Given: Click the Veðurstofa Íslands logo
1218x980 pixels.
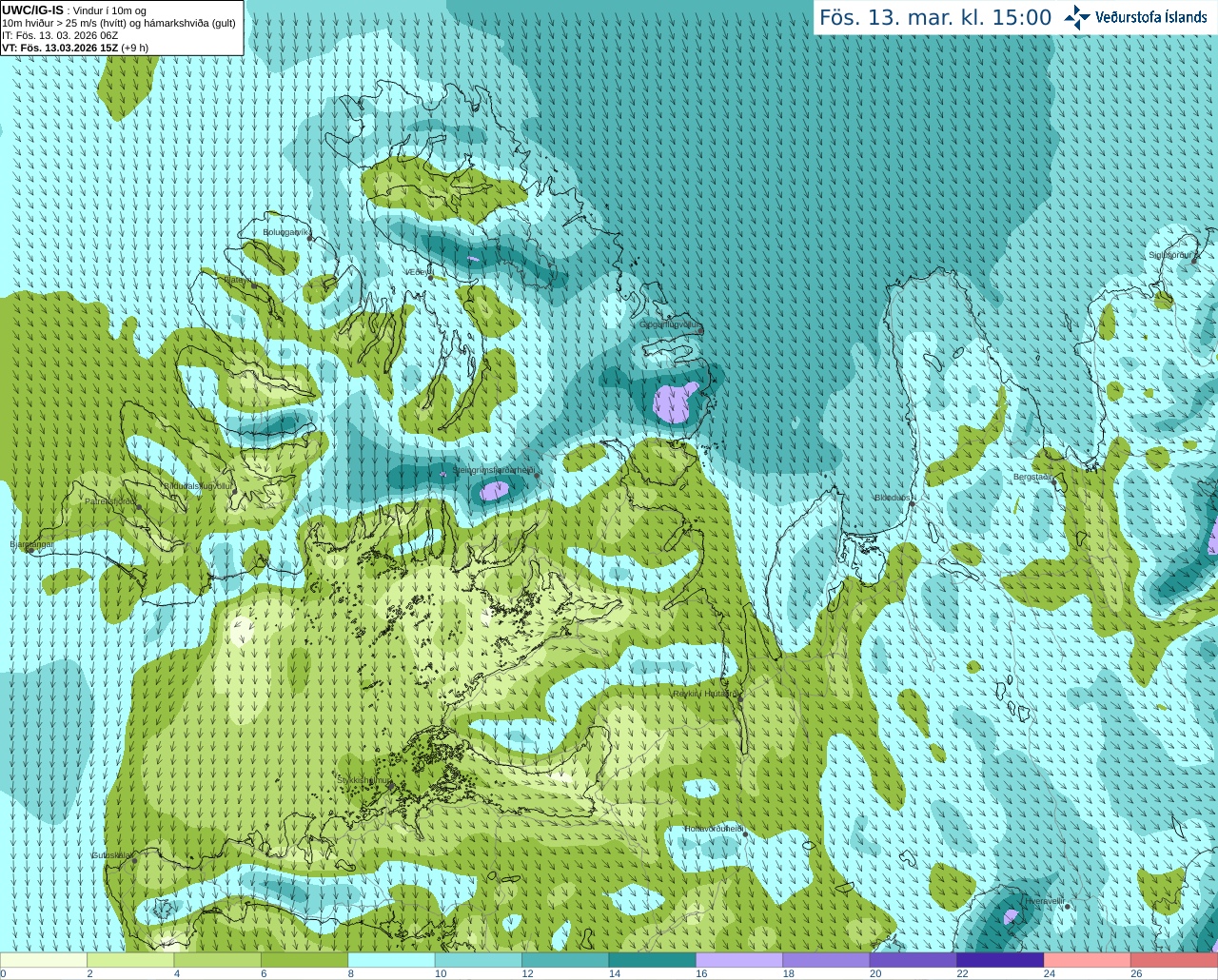Looking at the screenshot, I should click(1135, 17).
